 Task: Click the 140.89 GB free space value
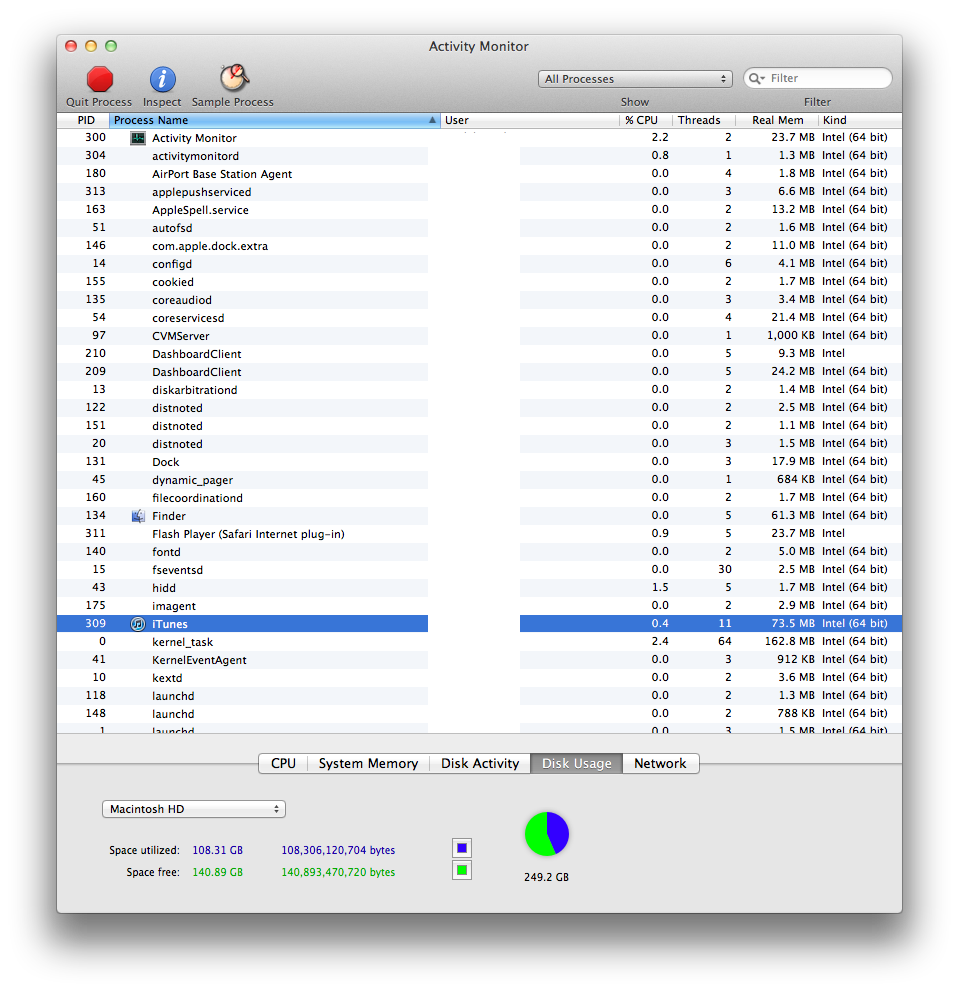coord(218,872)
